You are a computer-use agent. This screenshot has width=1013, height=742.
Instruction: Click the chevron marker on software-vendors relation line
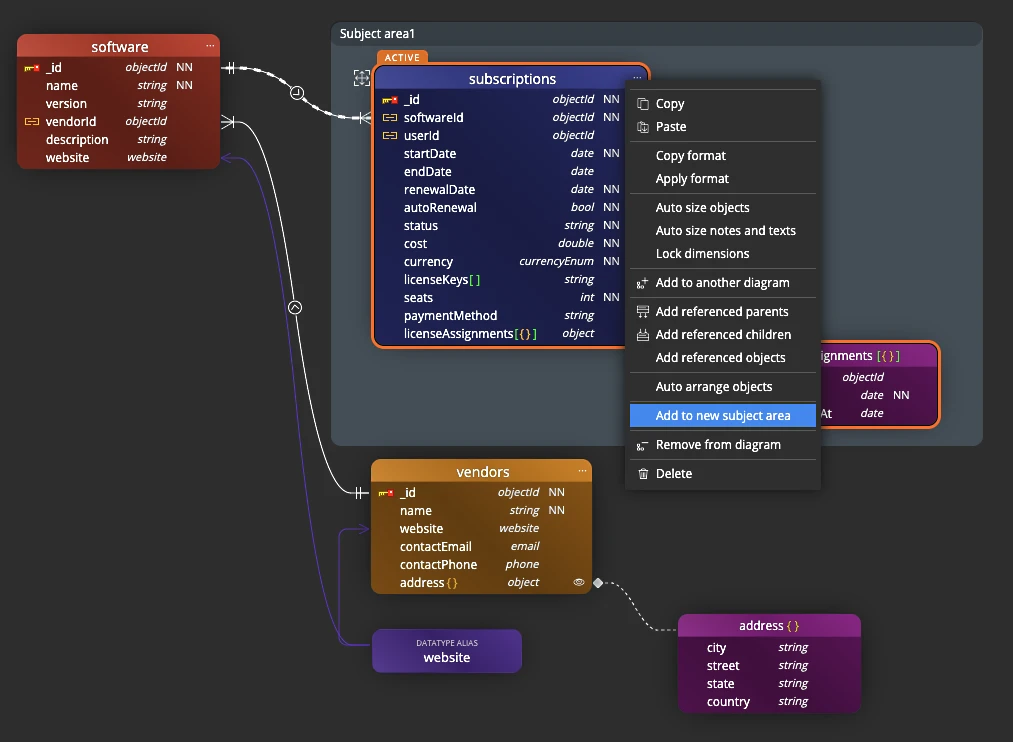tap(295, 308)
